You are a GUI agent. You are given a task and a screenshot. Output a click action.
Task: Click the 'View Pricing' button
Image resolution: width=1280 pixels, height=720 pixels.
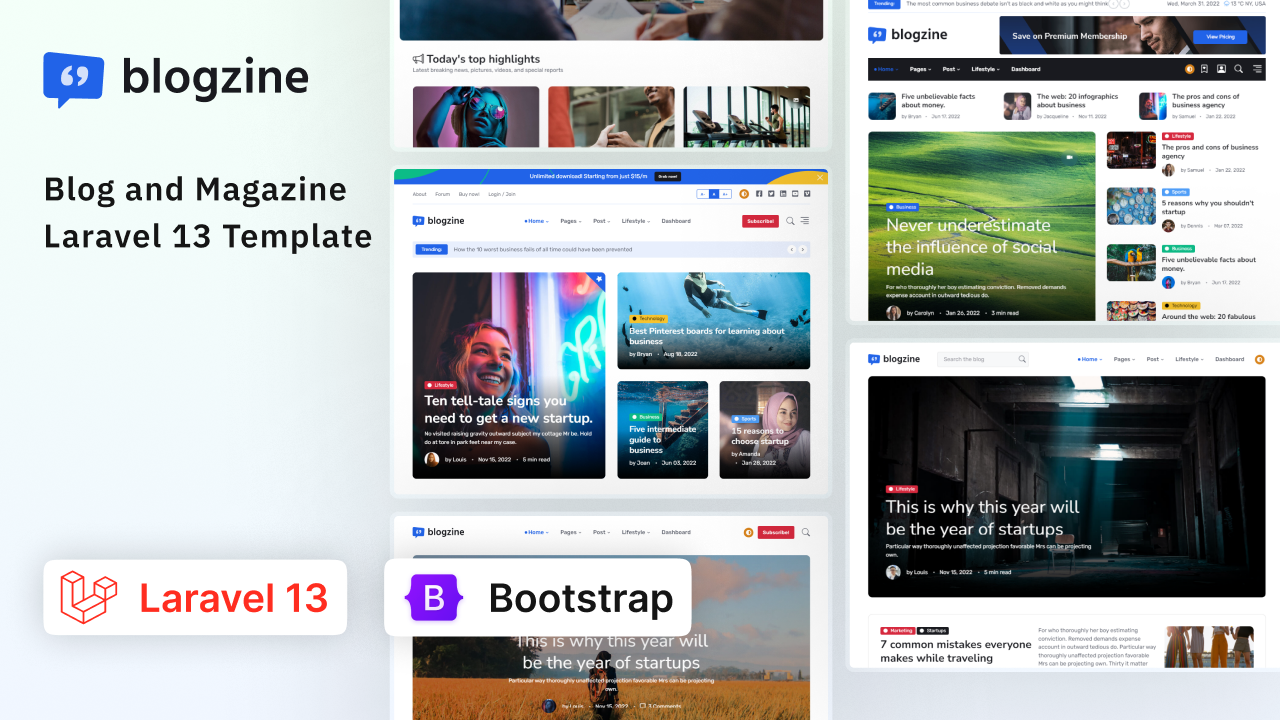coord(1220,36)
